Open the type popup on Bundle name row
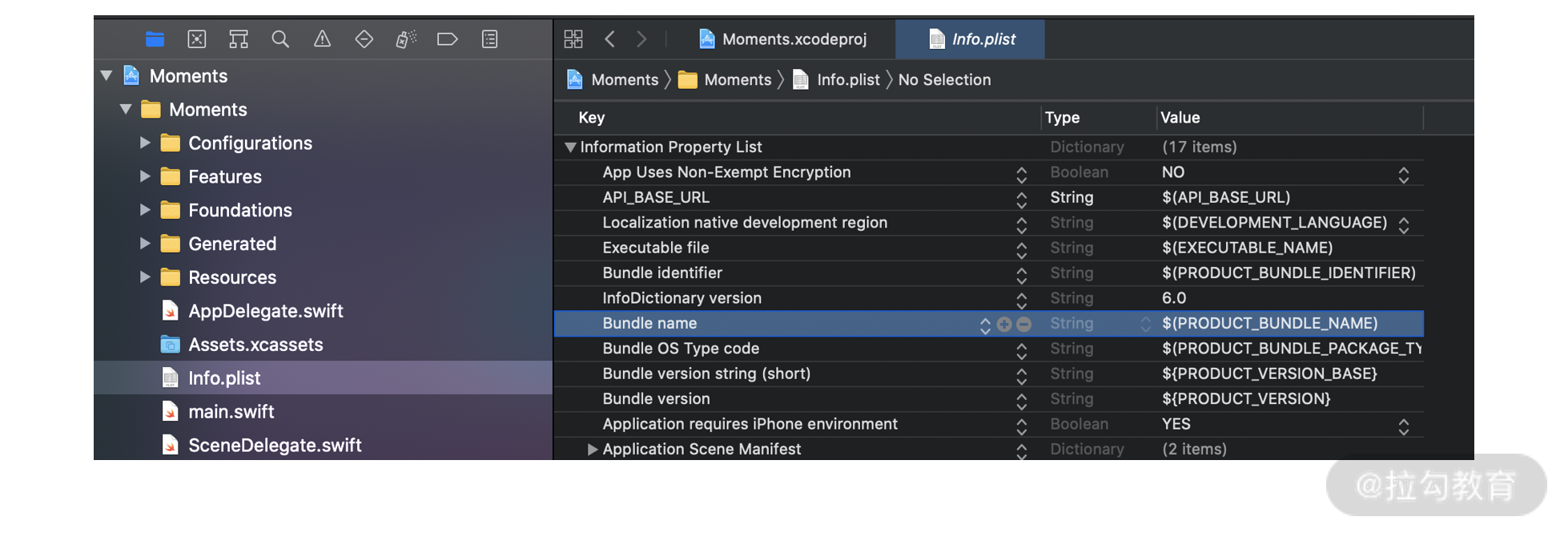The height and width of the screenshot is (537, 1568). 1145,324
